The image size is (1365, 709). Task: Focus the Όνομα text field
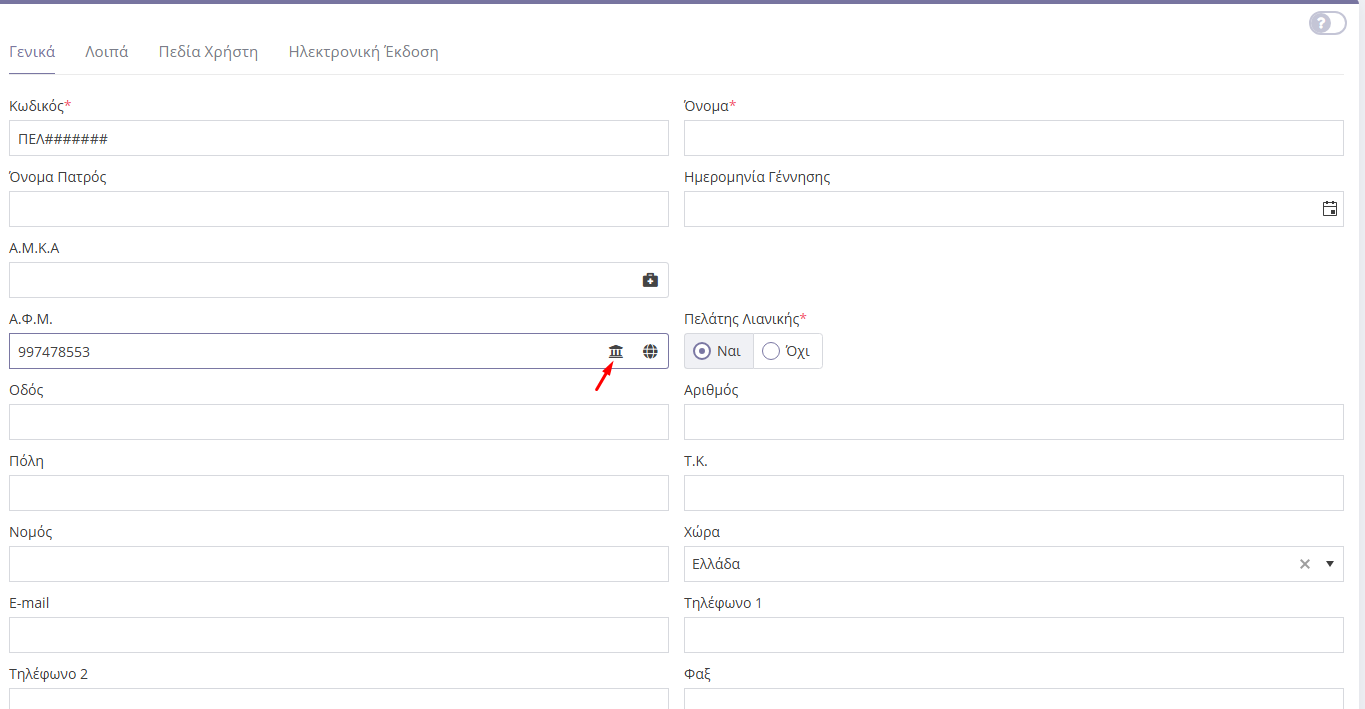click(1013, 138)
